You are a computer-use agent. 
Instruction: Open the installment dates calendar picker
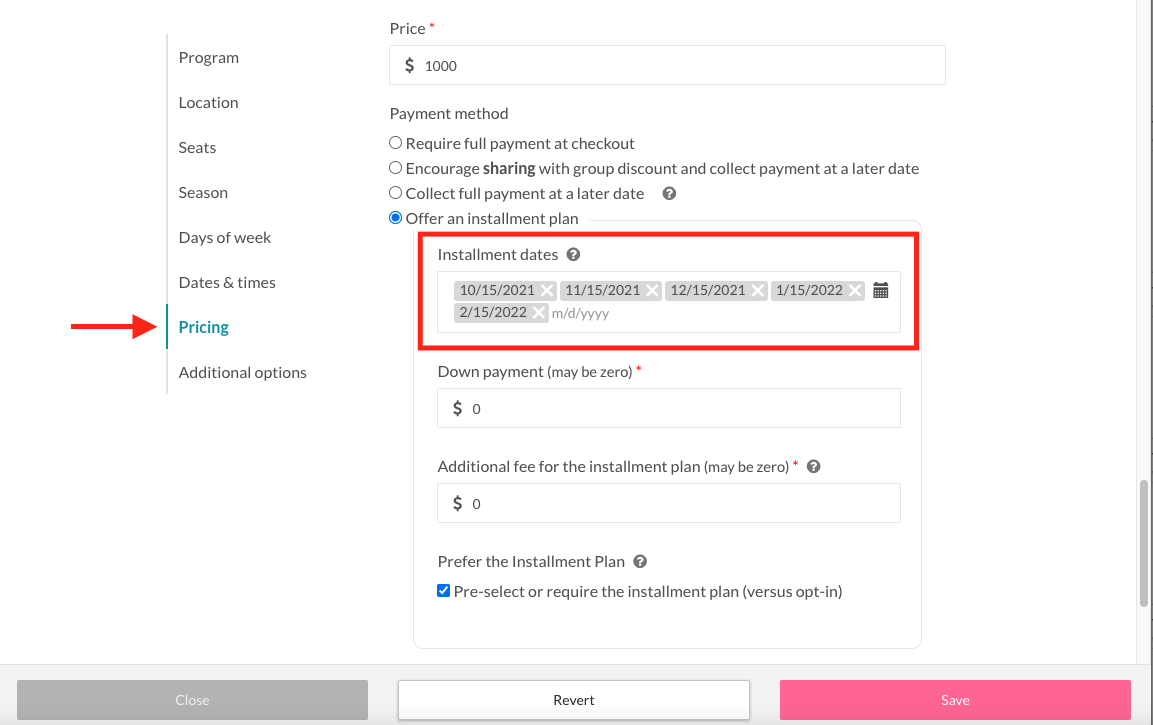[880, 291]
